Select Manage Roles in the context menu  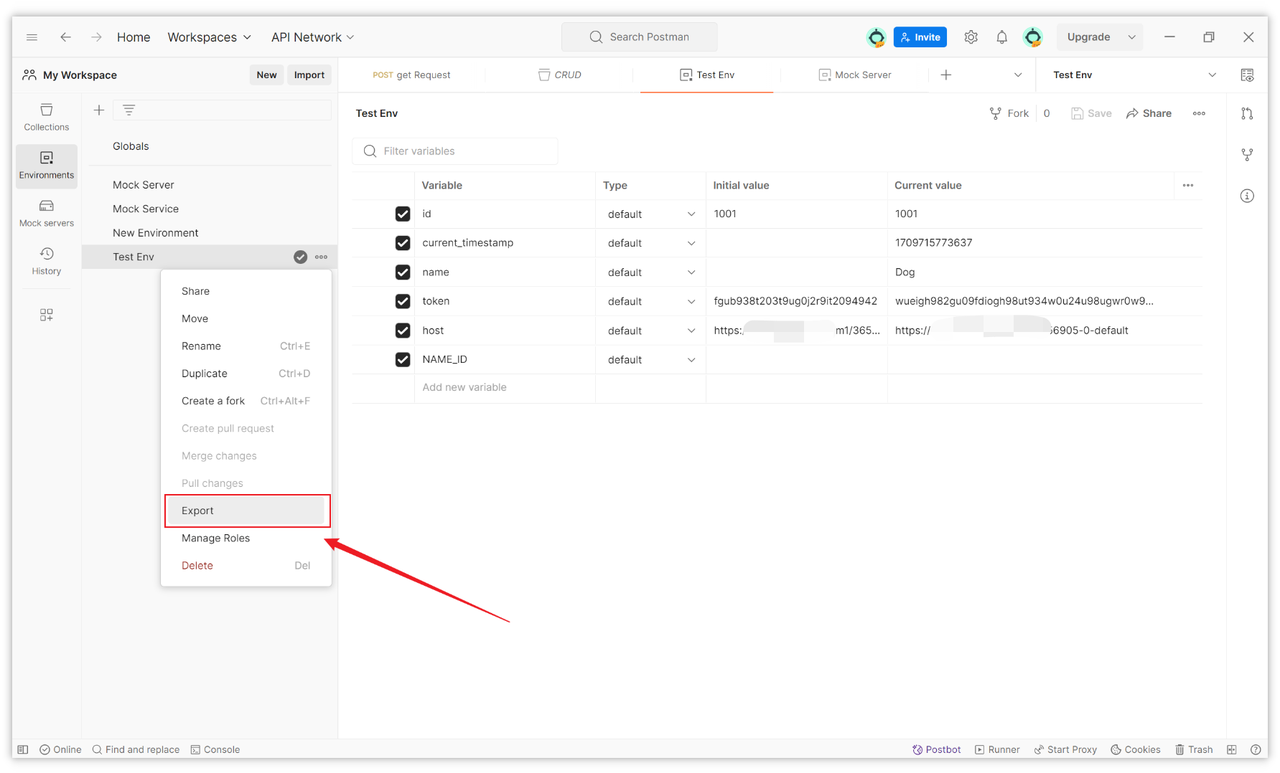pyautogui.click(x=246, y=538)
